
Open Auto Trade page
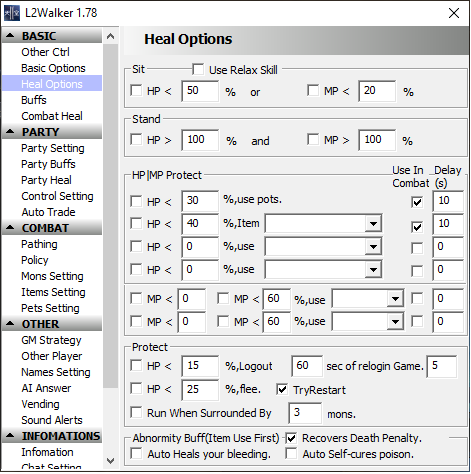pos(48,212)
